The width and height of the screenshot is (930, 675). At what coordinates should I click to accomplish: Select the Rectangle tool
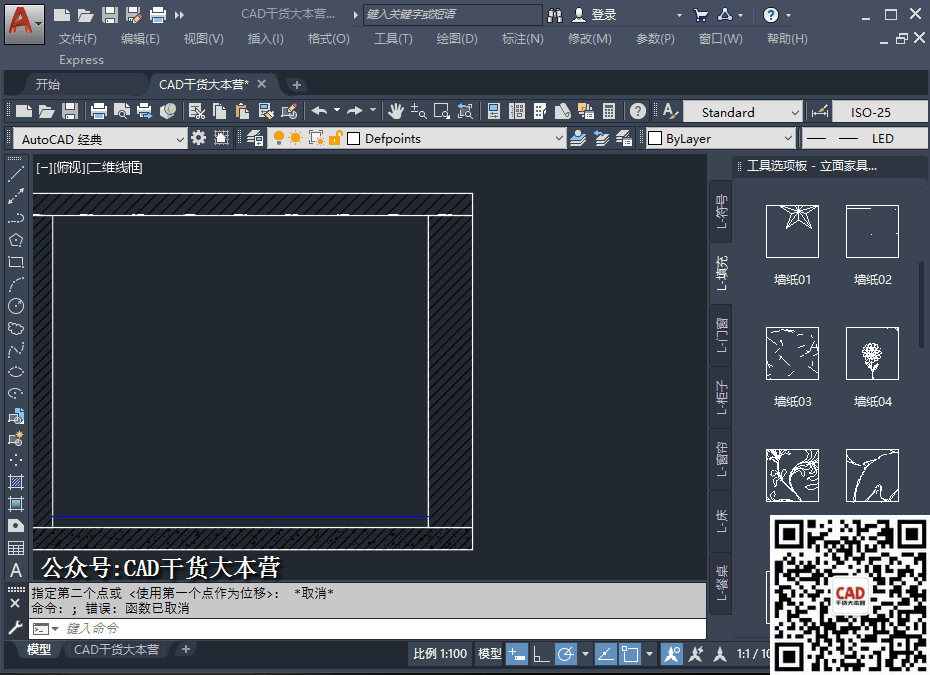[x=16, y=262]
